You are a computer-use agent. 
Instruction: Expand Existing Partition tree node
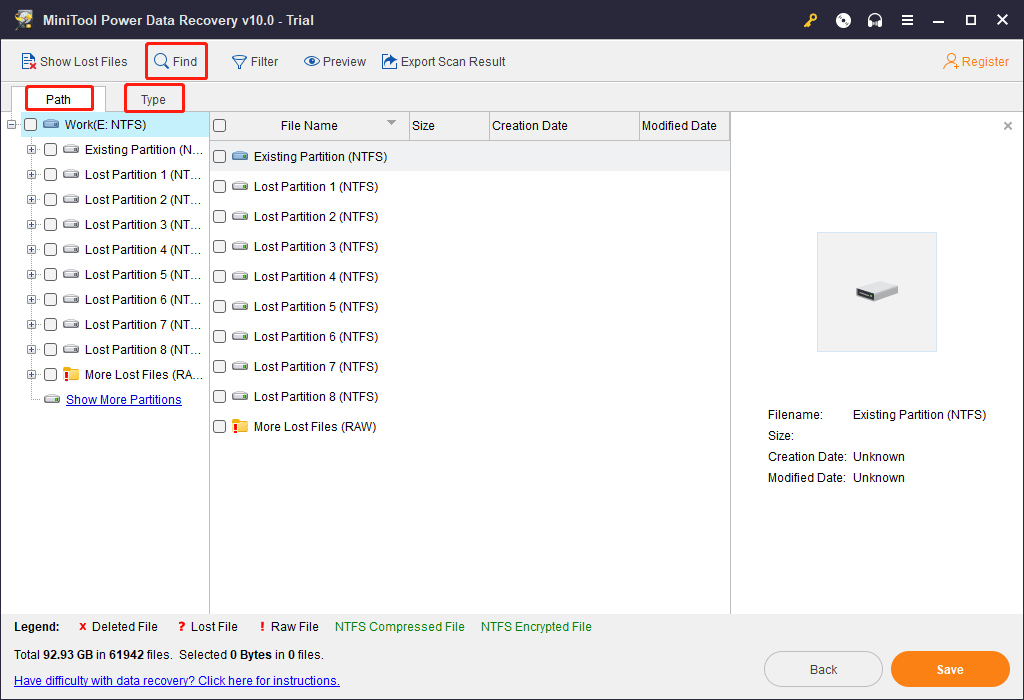(x=31, y=150)
